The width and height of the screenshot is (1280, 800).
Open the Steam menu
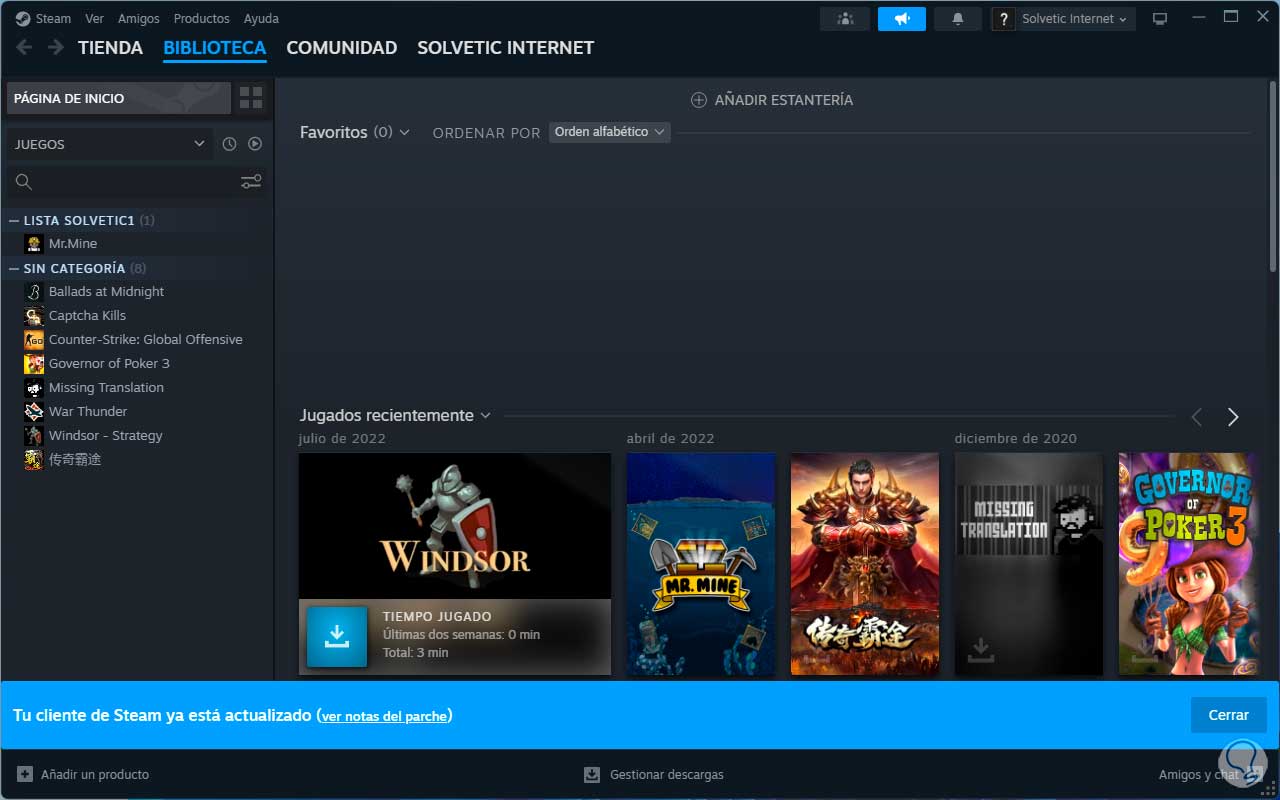(53, 18)
